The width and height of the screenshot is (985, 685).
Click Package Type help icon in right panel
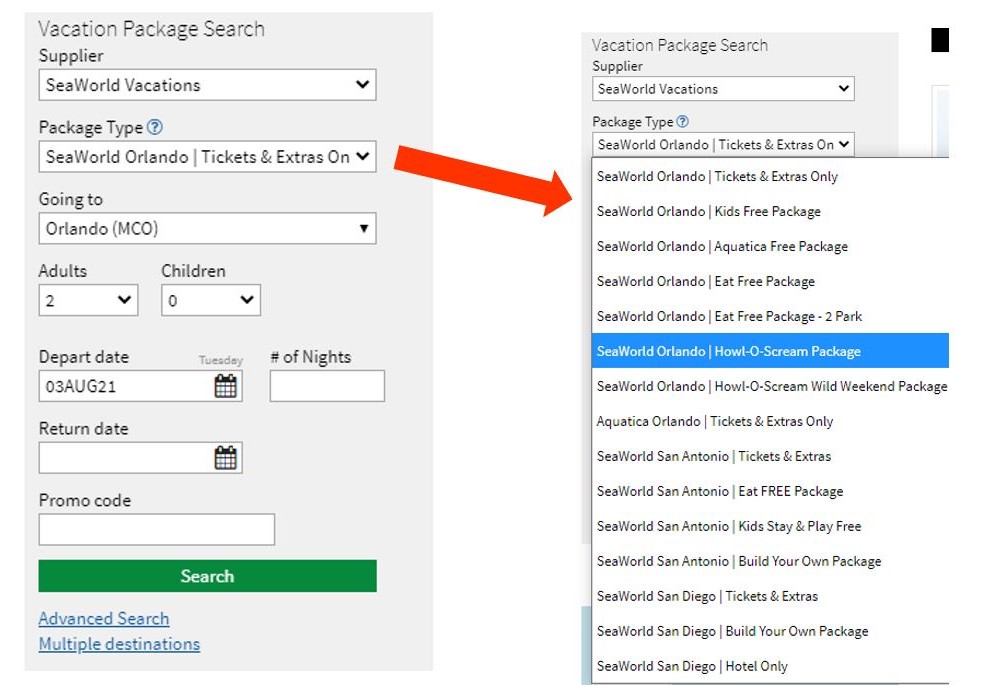point(682,122)
